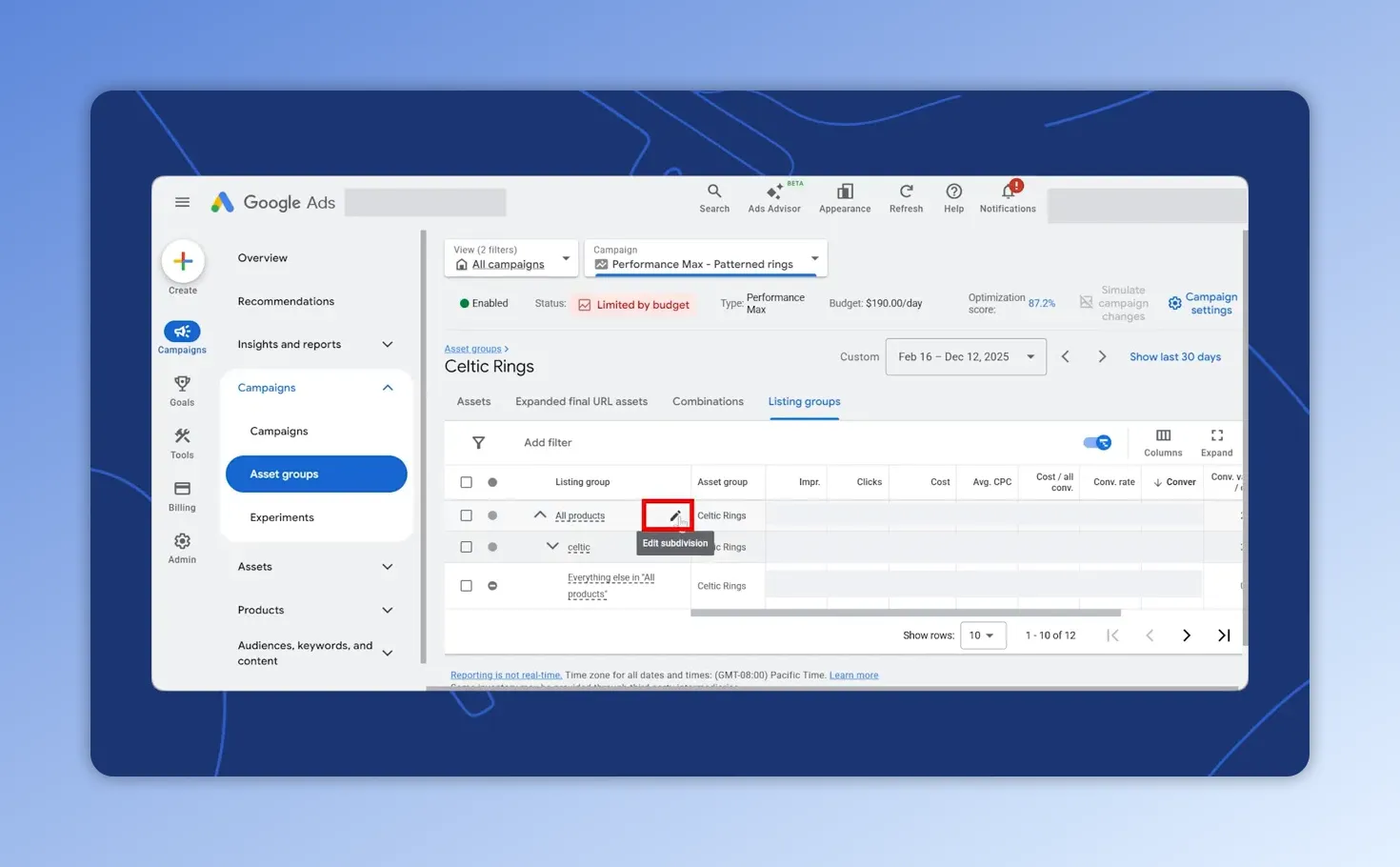Open Recommendations in sidebar
1400x867 pixels.
286,301
